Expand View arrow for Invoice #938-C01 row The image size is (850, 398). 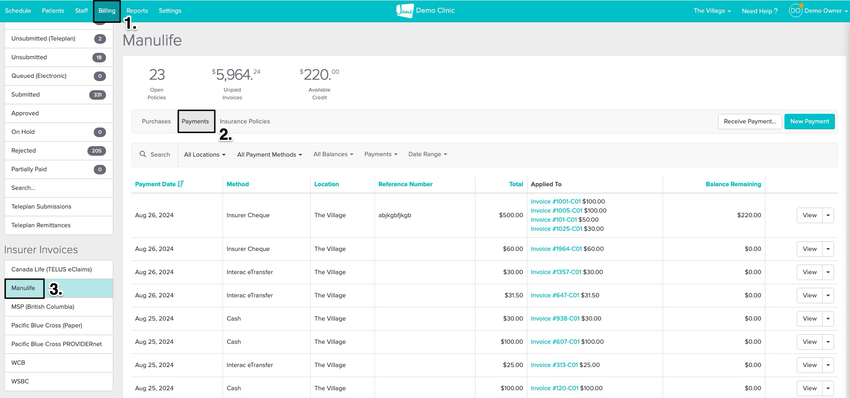click(828, 318)
